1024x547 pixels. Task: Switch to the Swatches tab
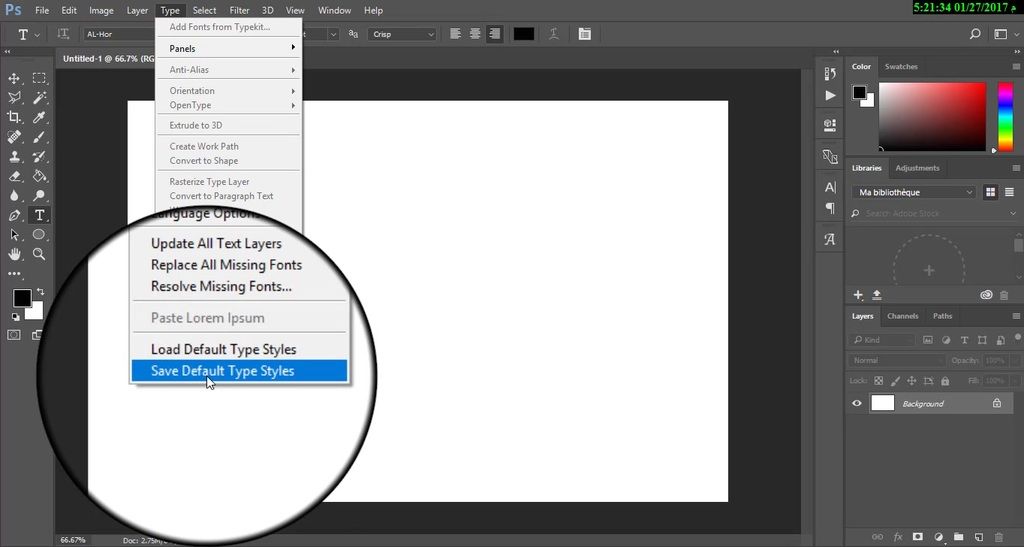click(x=901, y=67)
